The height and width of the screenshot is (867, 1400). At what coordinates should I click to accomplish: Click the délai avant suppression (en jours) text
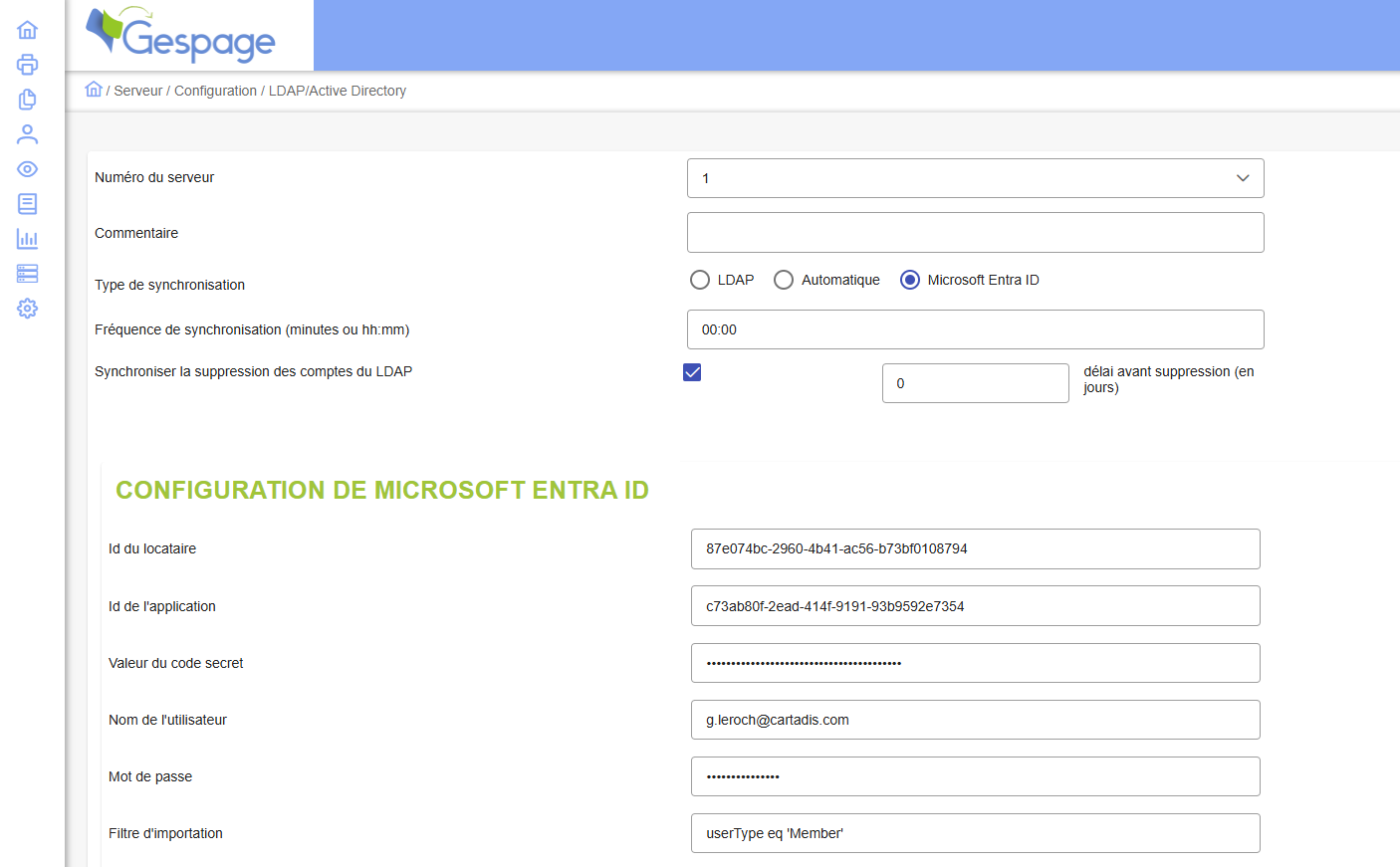1169,379
